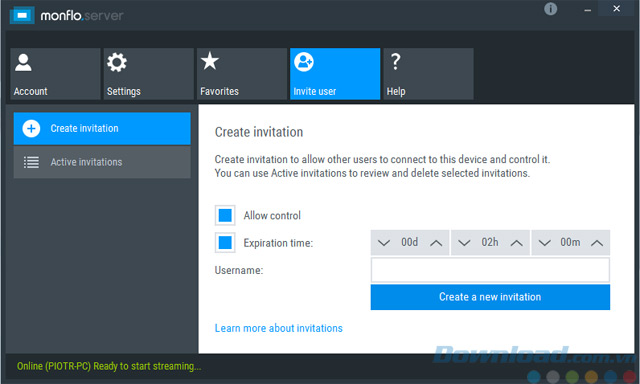Toggle the Allow control checkbox
640x384 pixels.
(225, 215)
